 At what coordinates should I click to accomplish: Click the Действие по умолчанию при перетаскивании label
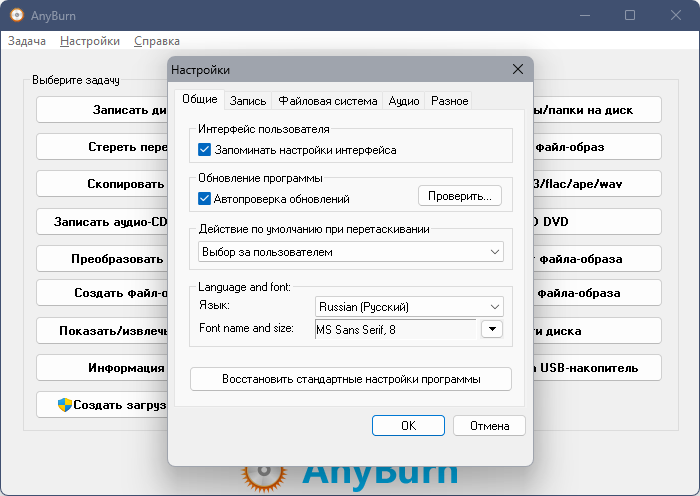pos(314,229)
